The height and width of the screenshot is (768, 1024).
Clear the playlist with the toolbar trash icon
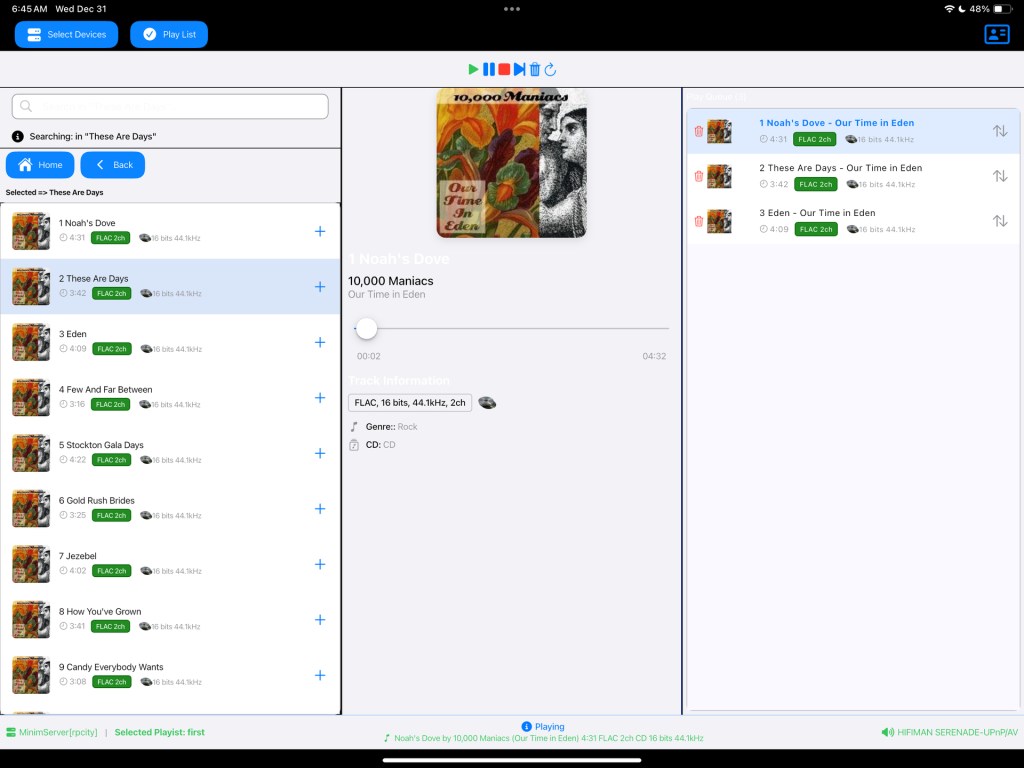[x=535, y=69]
